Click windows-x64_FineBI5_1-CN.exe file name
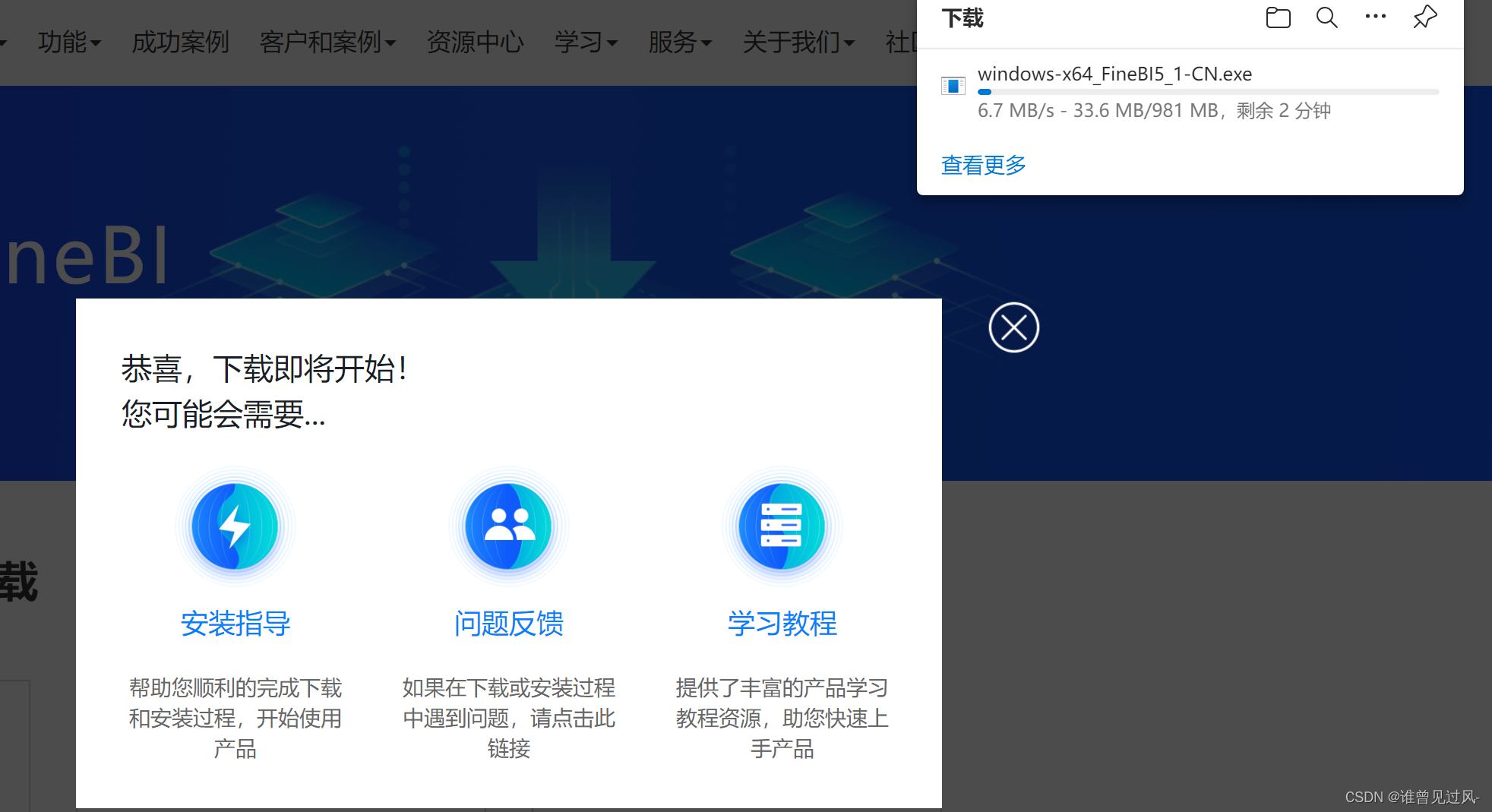Image resolution: width=1492 pixels, height=812 pixels. tap(1114, 74)
